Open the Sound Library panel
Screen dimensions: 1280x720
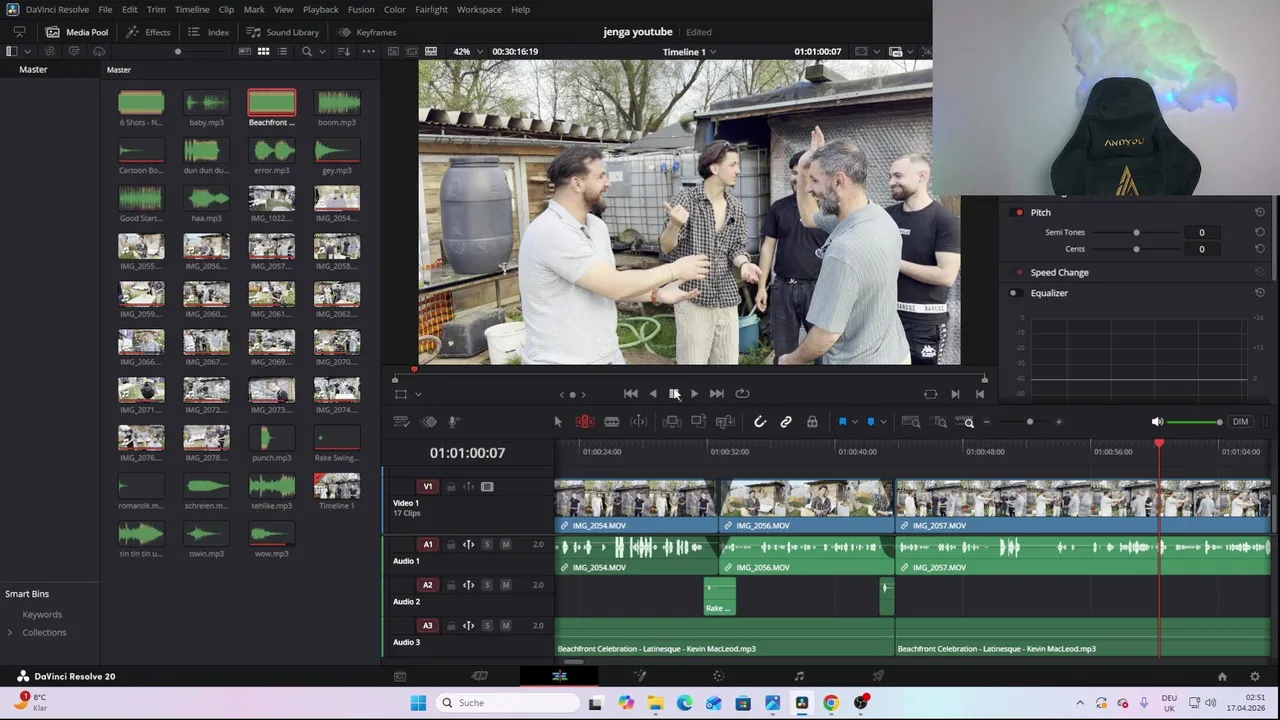(283, 32)
